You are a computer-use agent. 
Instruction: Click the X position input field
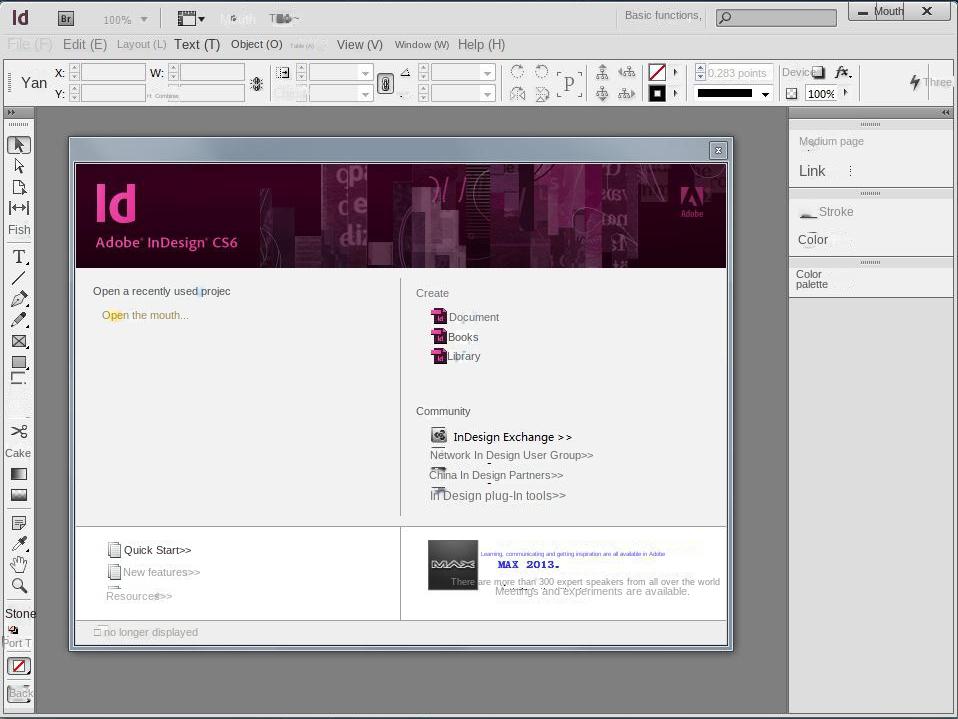point(113,73)
